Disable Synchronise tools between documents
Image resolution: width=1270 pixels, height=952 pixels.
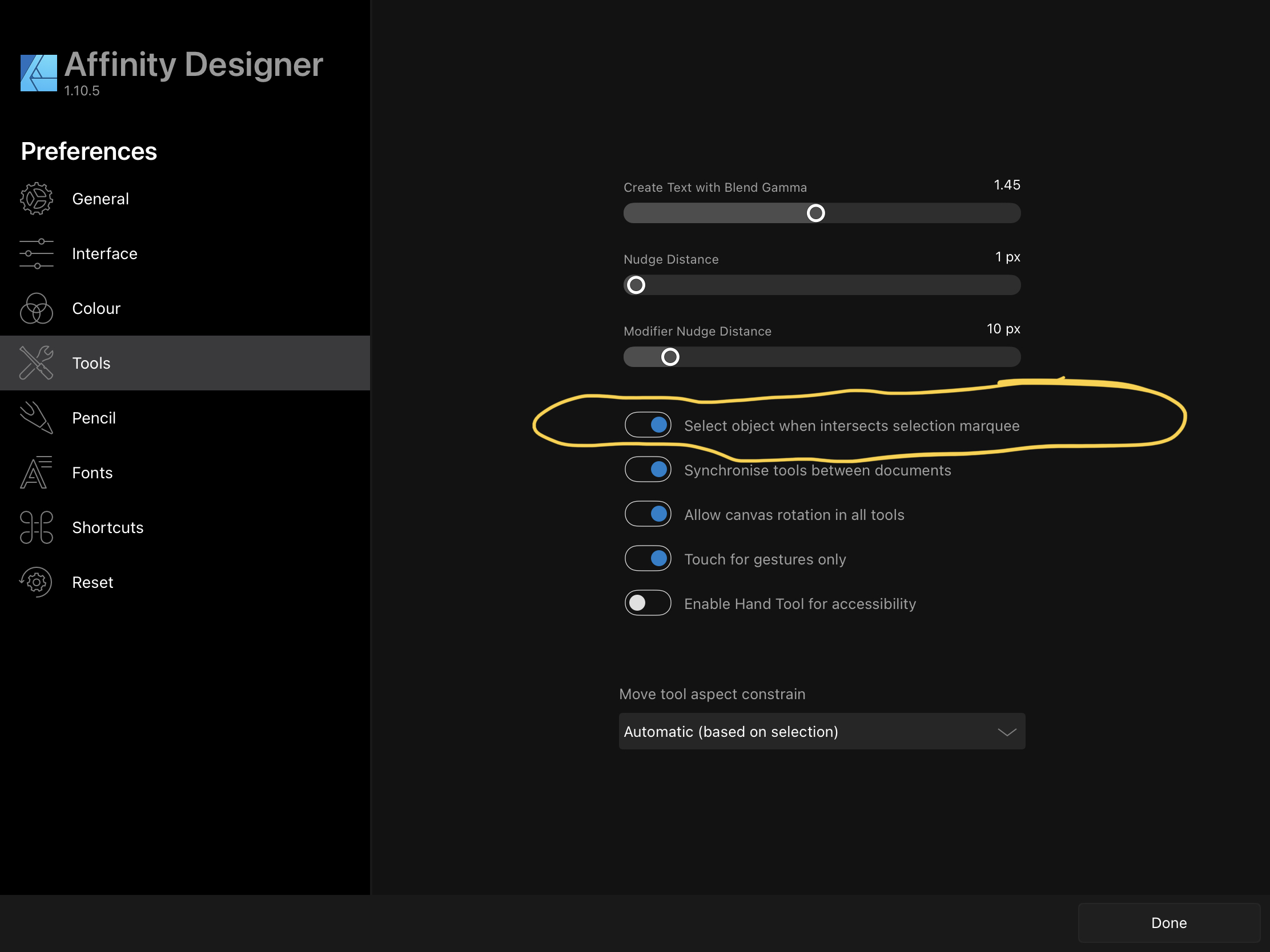click(x=648, y=469)
